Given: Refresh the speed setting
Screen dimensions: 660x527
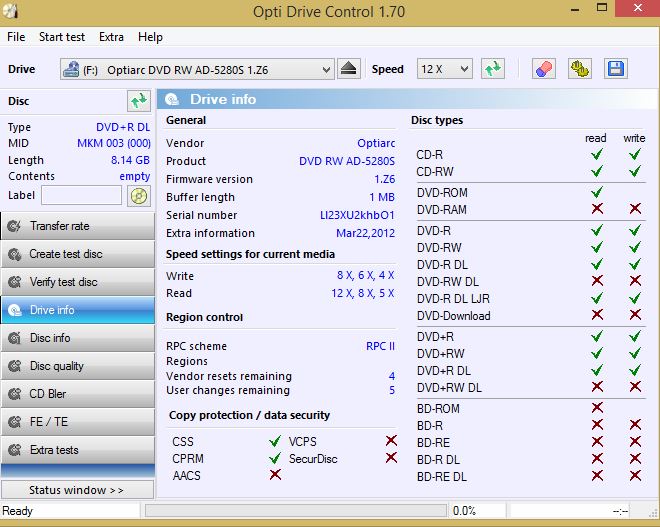Looking at the screenshot, I should tap(493, 69).
